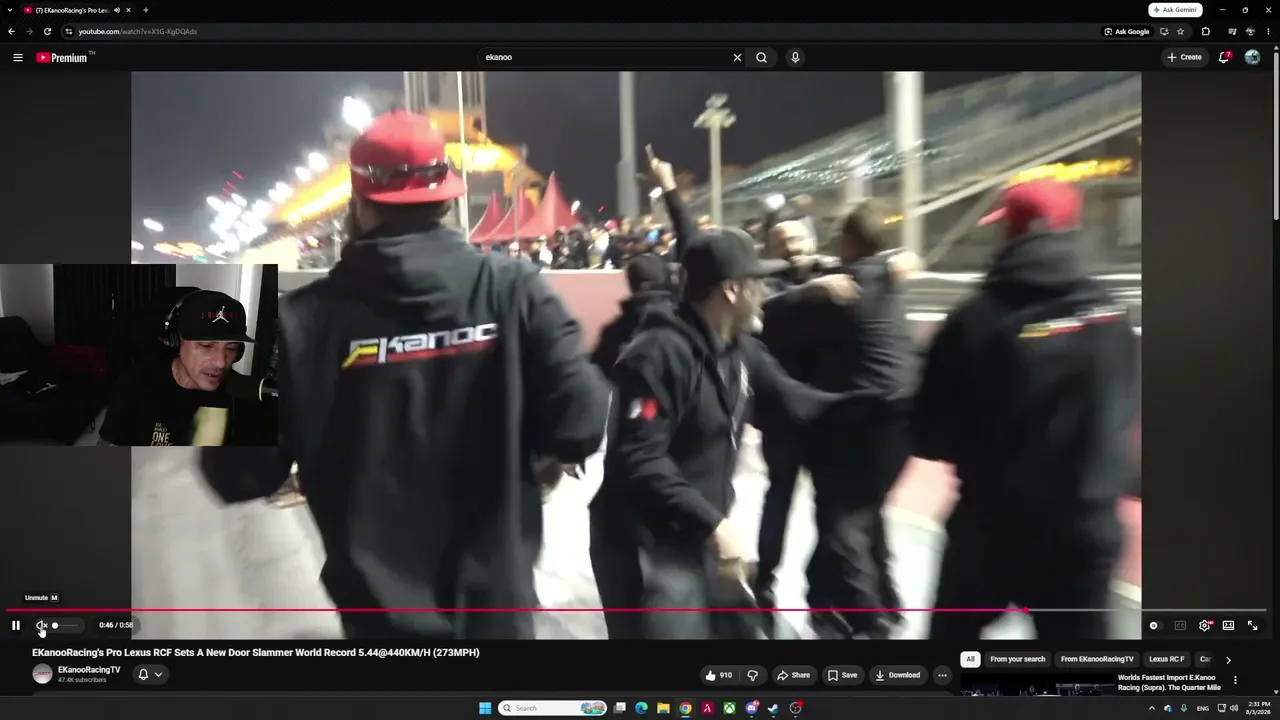Close the EKanooRacing browser tab
This screenshot has height=720, width=1280.
[129, 10]
